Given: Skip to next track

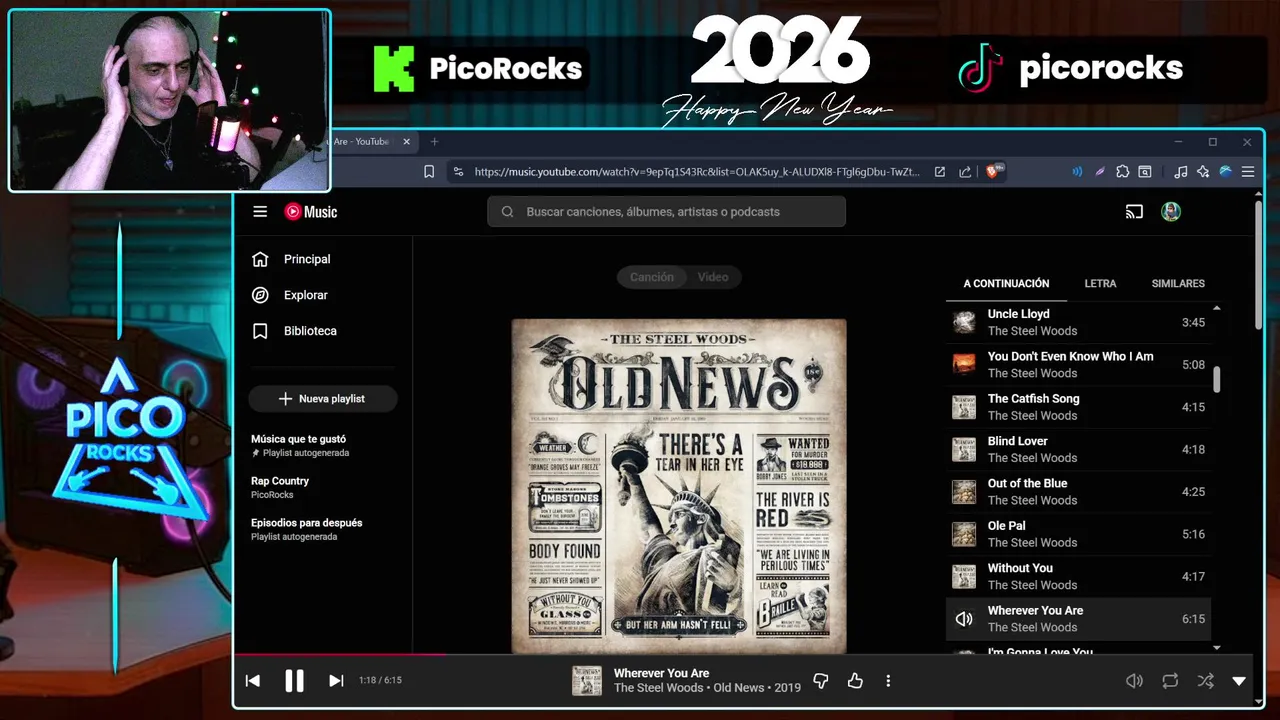Looking at the screenshot, I should pos(336,681).
